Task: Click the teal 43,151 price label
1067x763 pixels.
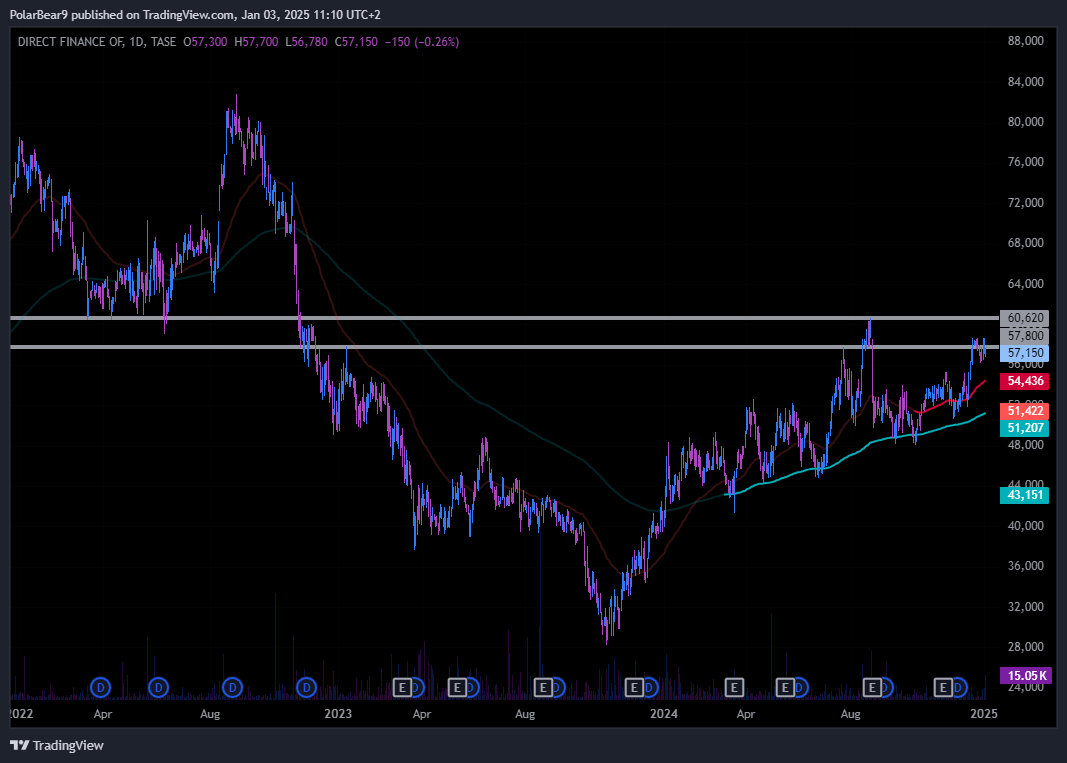Action: 1026,495
